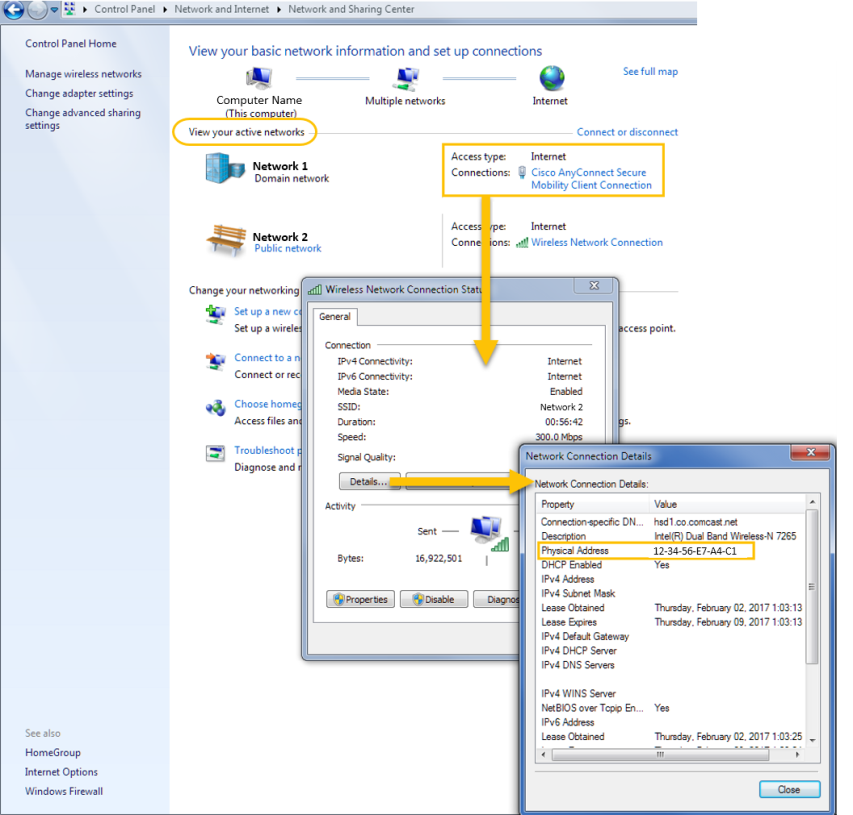853x815 pixels.
Task: Click the Computer Name (This computer) icon
Action: tap(258, 79)
